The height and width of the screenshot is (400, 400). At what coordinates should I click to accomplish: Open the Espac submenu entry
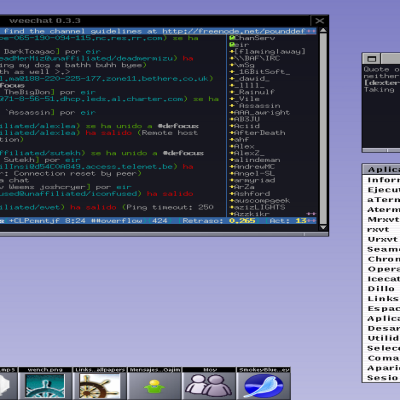382,309
